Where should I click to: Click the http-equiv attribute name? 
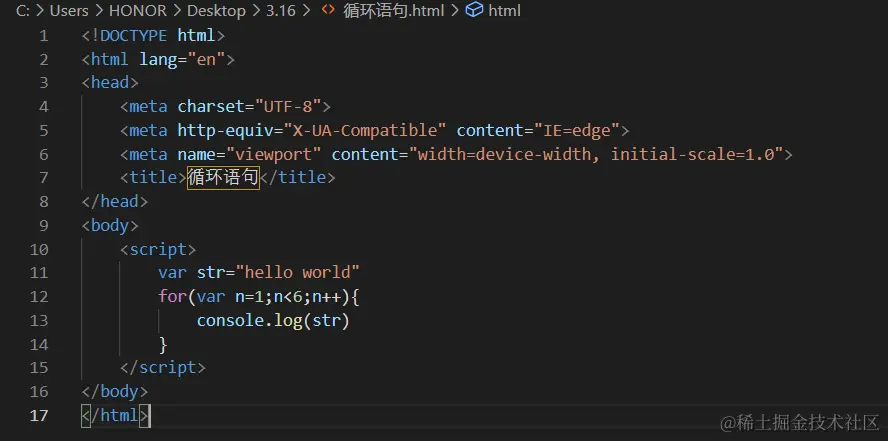pos(225,131)
